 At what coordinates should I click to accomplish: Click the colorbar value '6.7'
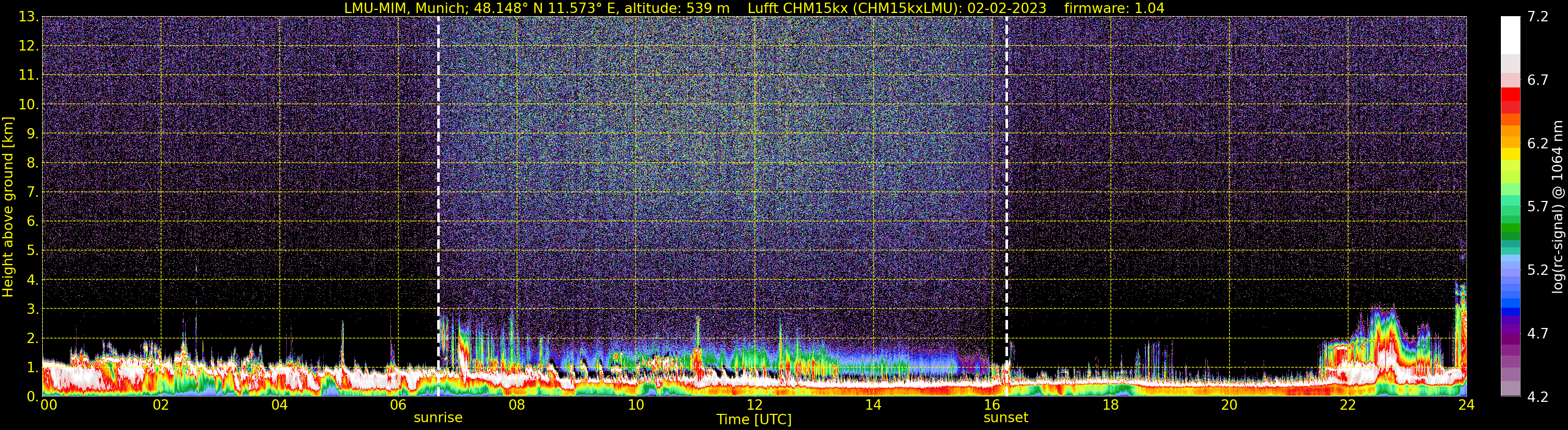click(x=1538, y=80)
